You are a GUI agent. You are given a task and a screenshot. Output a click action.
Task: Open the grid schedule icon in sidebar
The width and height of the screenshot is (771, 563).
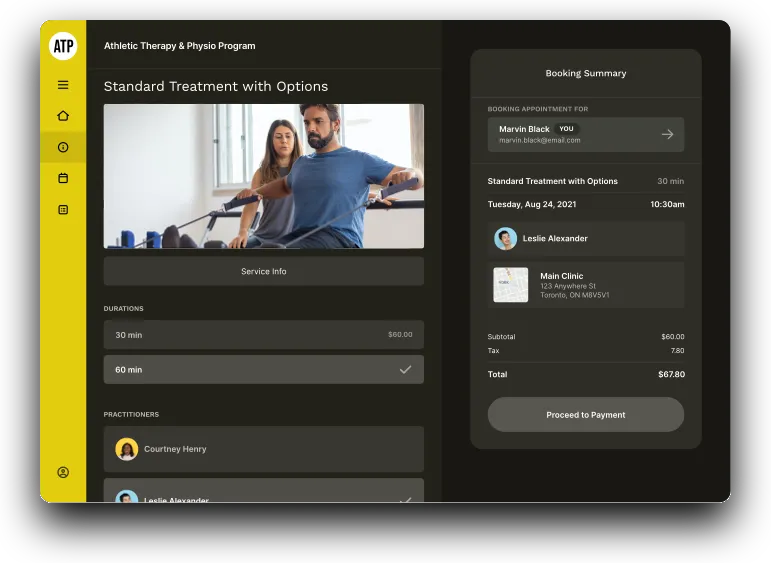pyautogui.click(x=63, y=210)
